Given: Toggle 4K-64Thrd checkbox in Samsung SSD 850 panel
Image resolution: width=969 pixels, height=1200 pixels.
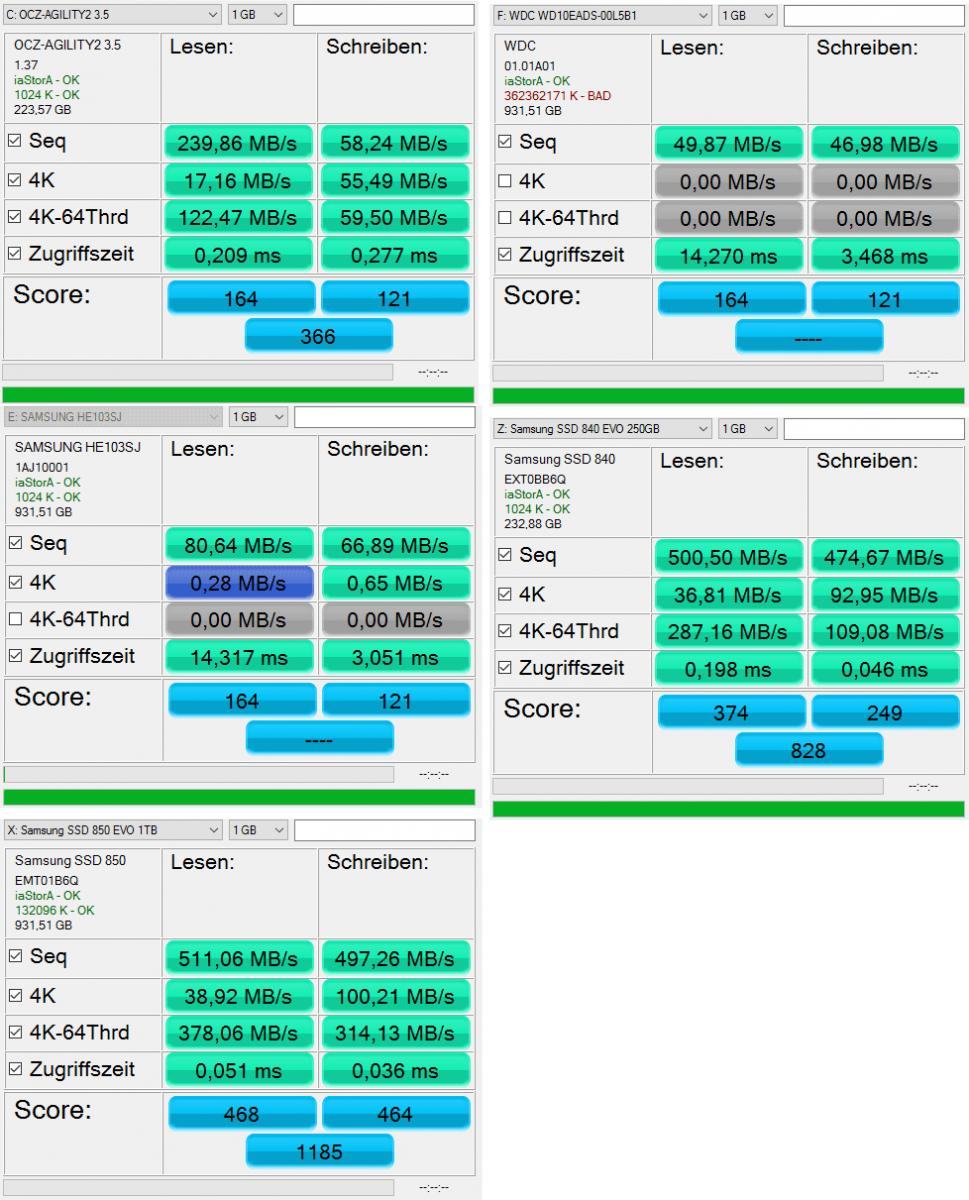Looking at the screenshot, I should [x=15, y=1032].
